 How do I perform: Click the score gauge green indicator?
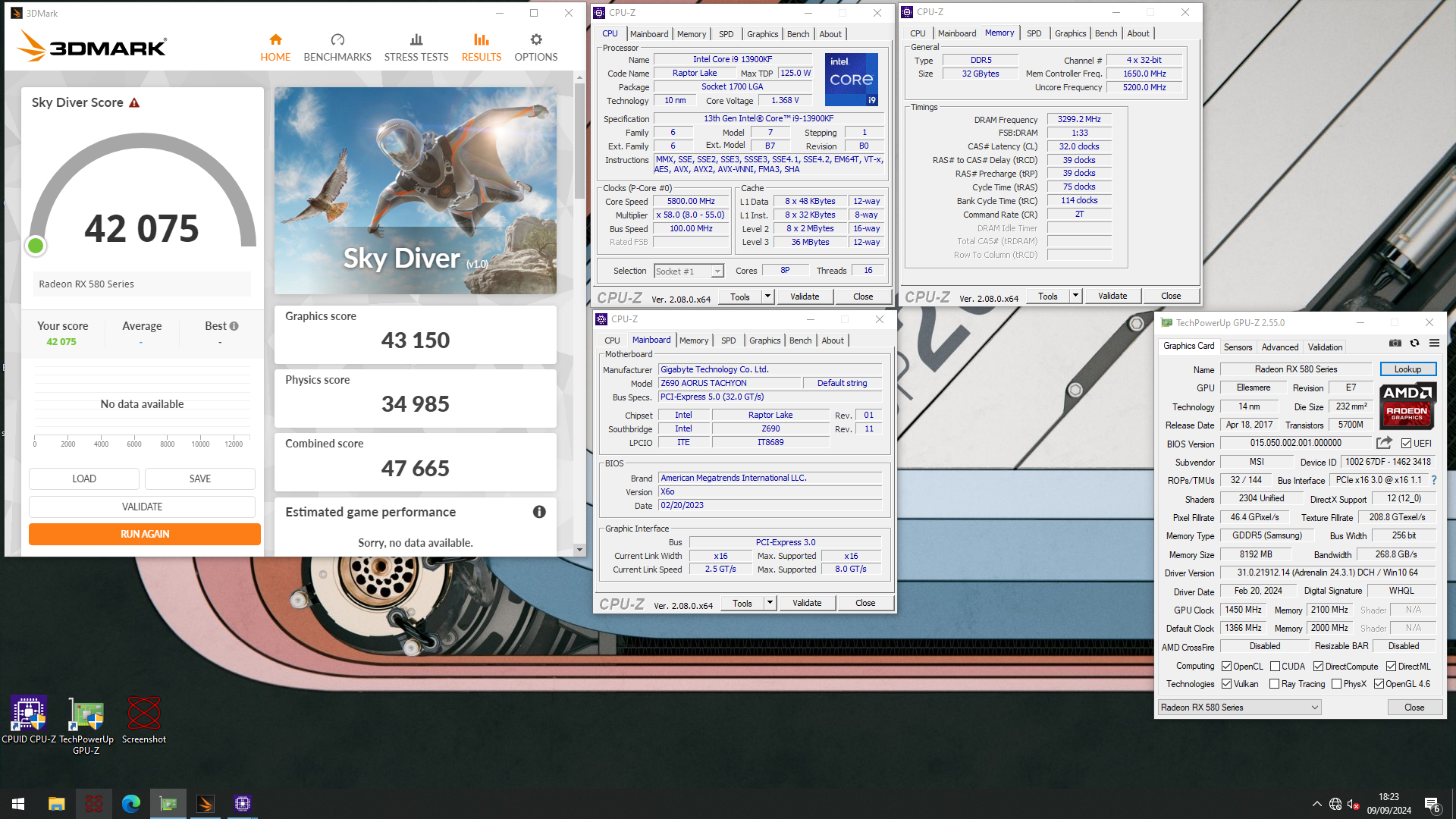36,246
